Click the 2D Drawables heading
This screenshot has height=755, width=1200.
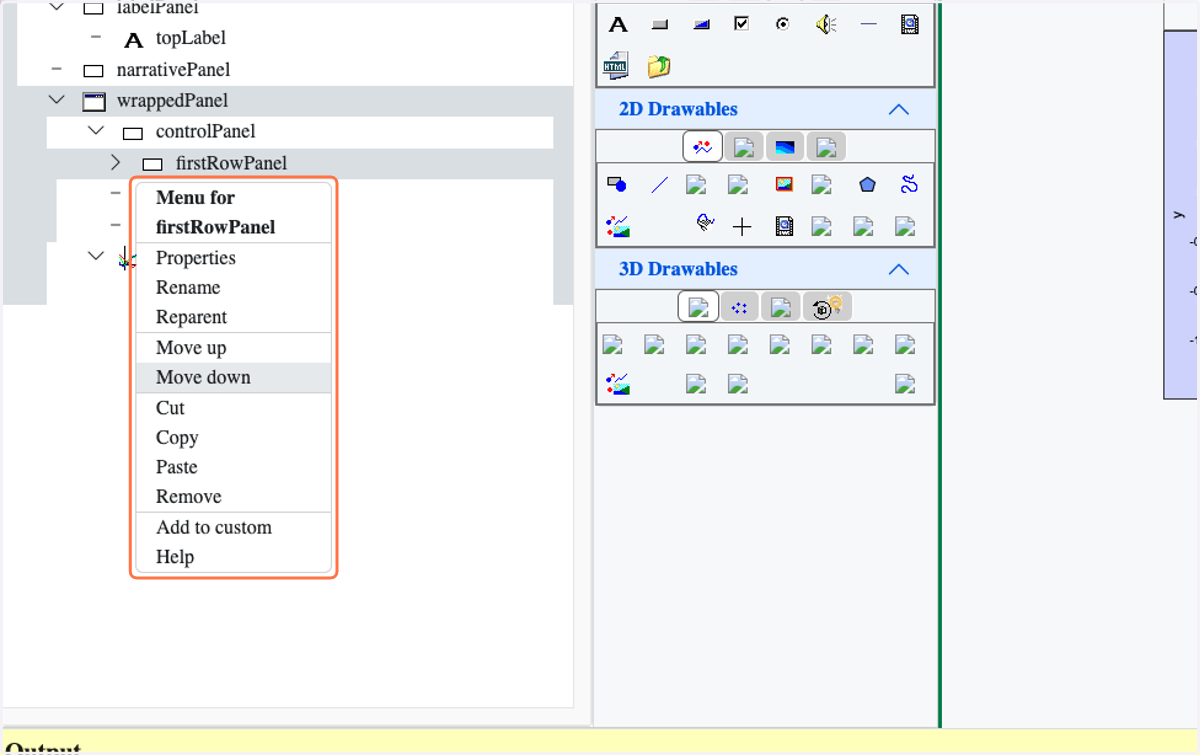click(x=678, y=109)
